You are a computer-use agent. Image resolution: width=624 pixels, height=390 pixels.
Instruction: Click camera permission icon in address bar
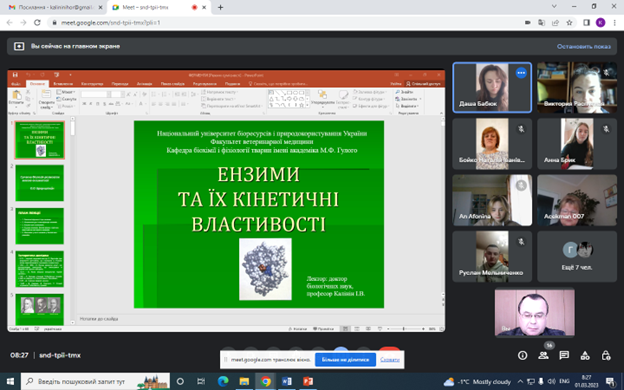(x=528, y=23)
